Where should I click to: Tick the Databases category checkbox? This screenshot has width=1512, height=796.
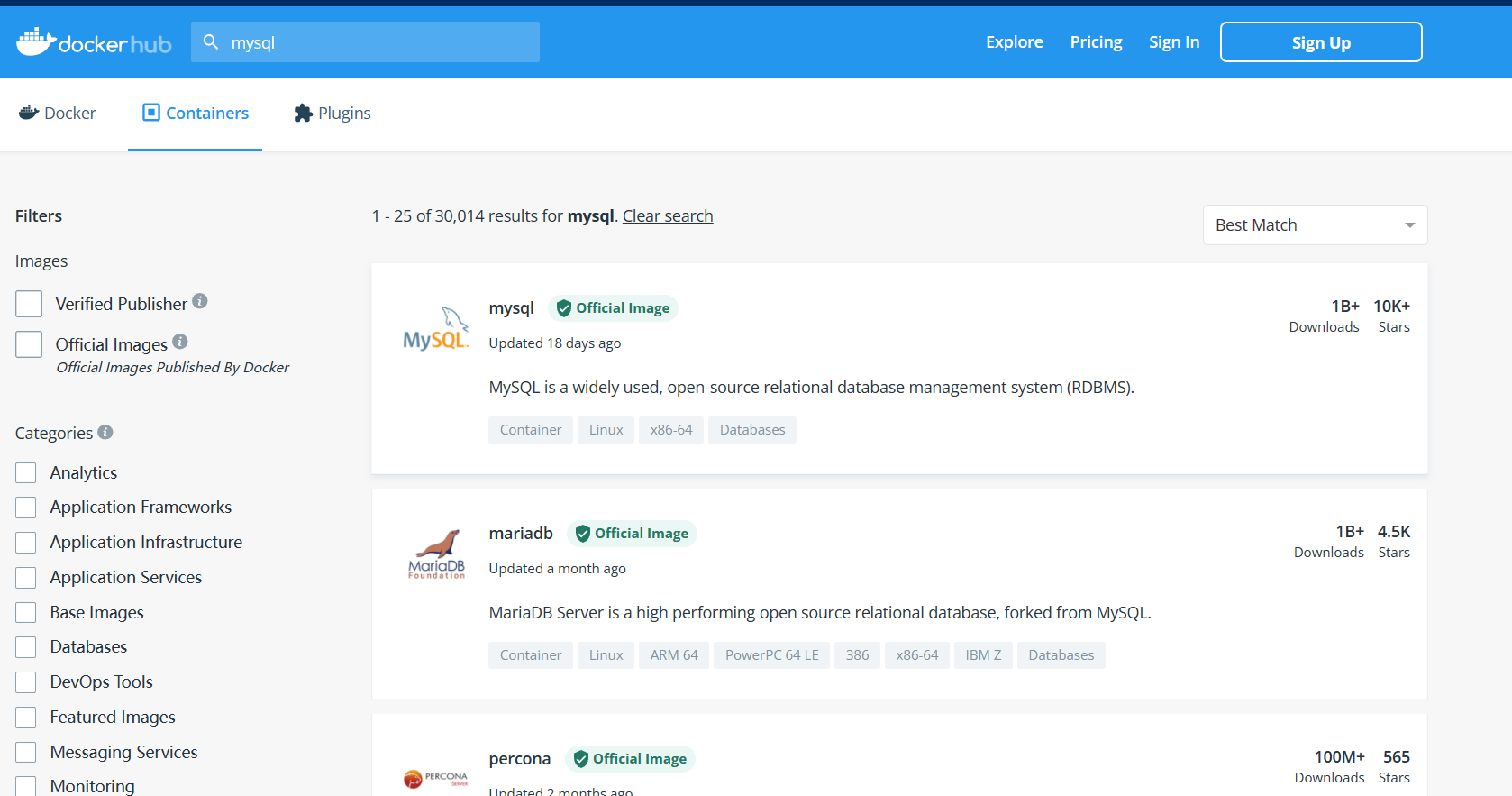click(x=26, y=647)
